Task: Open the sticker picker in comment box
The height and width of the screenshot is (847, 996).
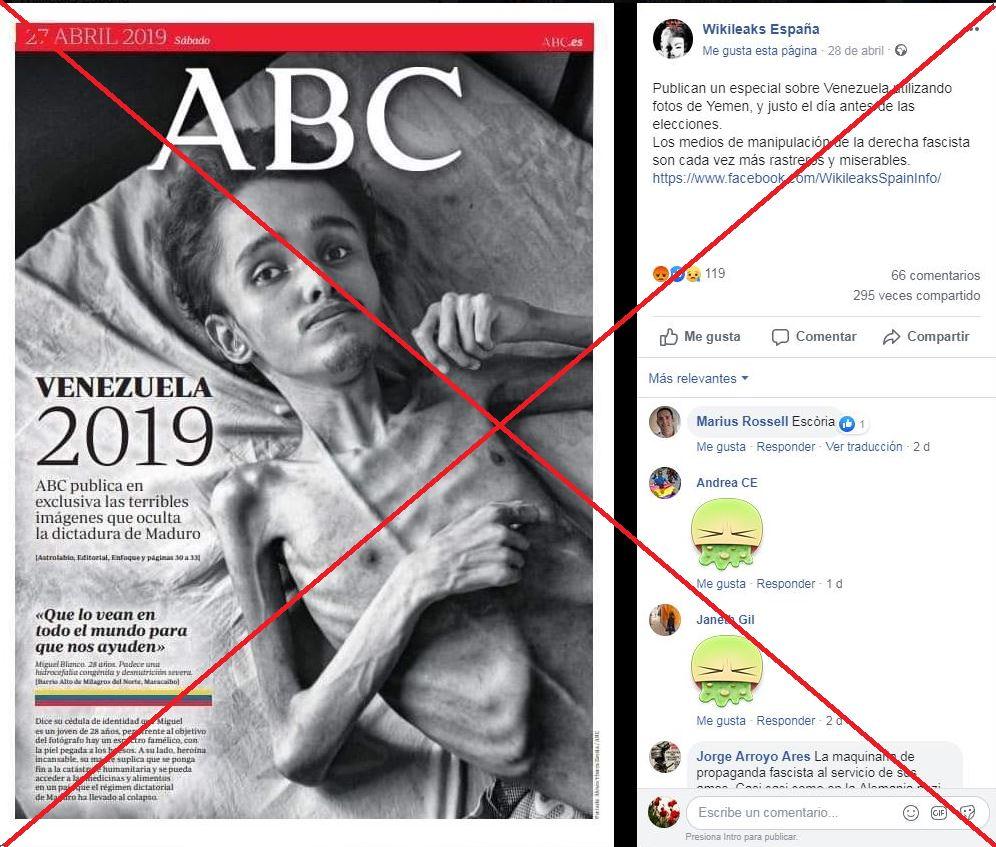Action: coord(967,812)
